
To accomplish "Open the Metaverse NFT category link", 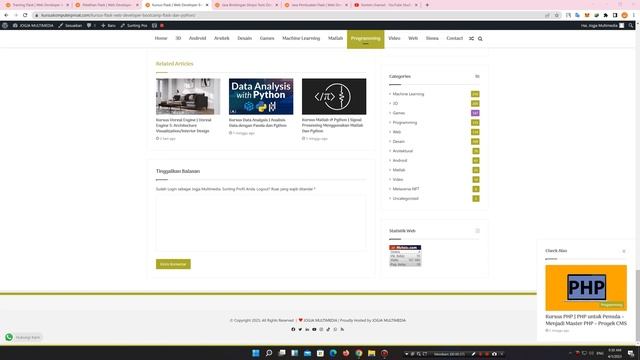I will point(406,189).
